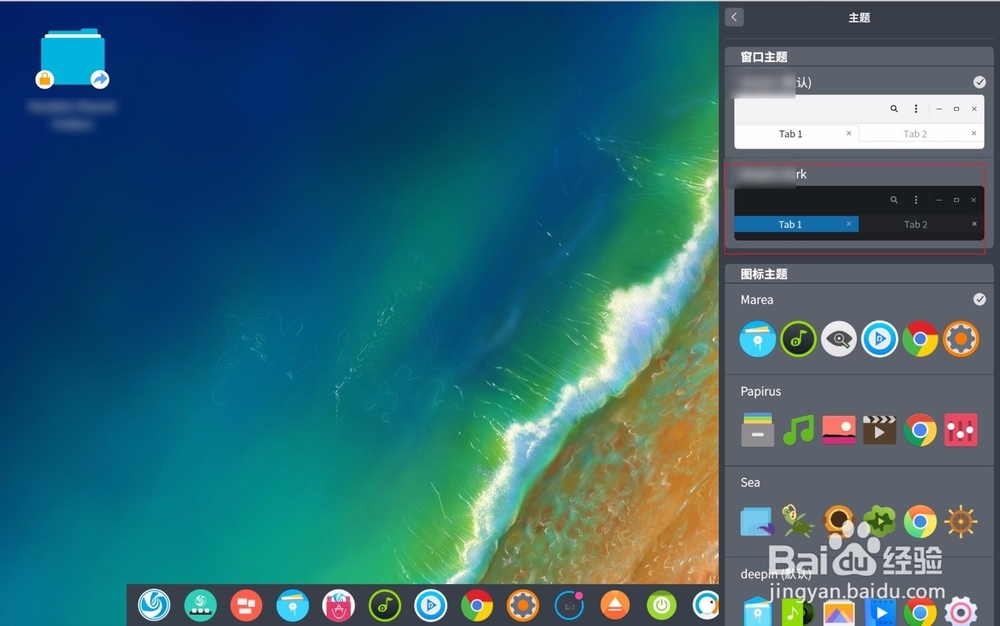The image size is (1000, 626).
Task: Click the Marea file manager icon
Action: (x=758, y=338)
